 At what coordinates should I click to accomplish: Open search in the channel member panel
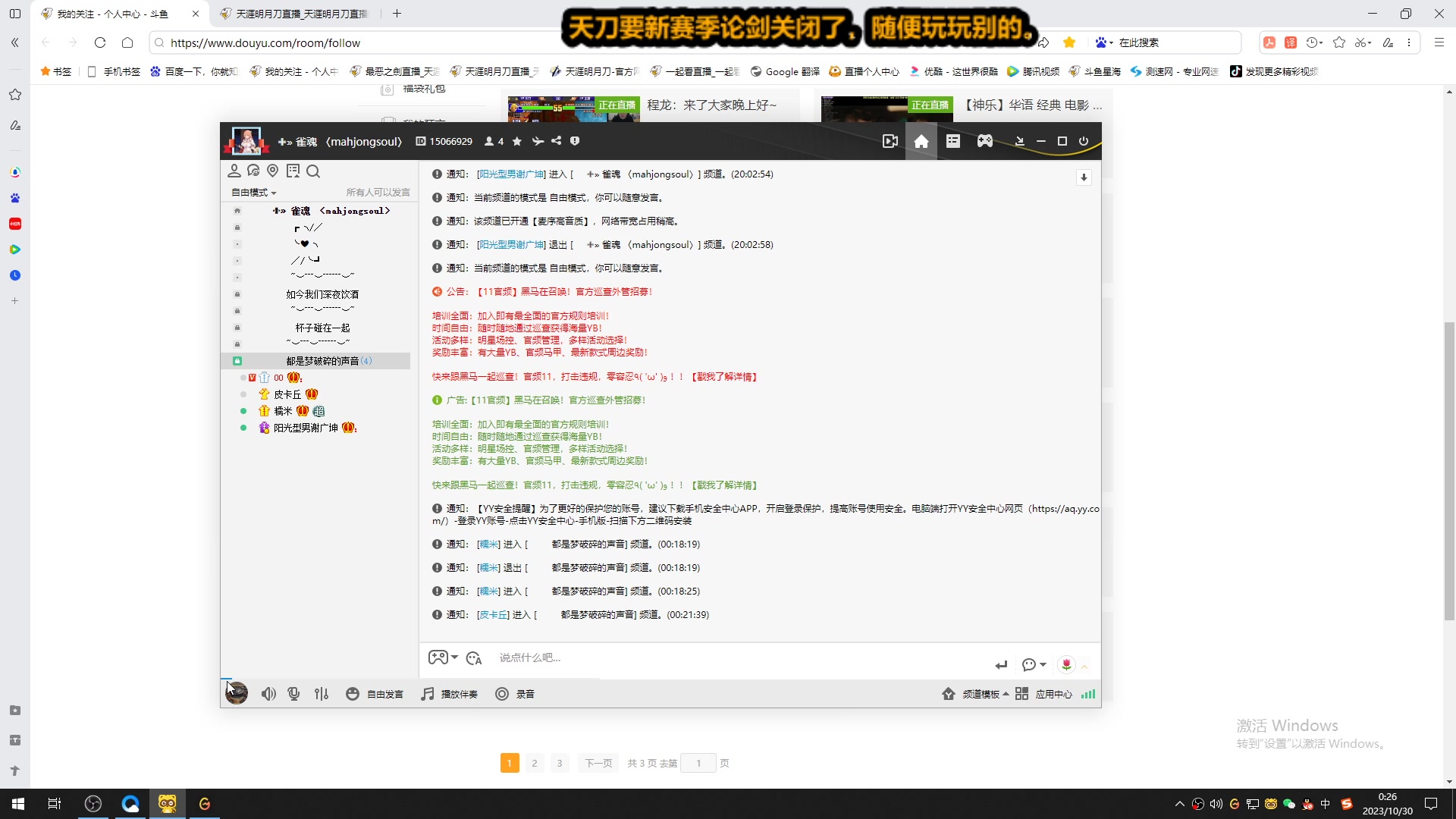[313, 171]
